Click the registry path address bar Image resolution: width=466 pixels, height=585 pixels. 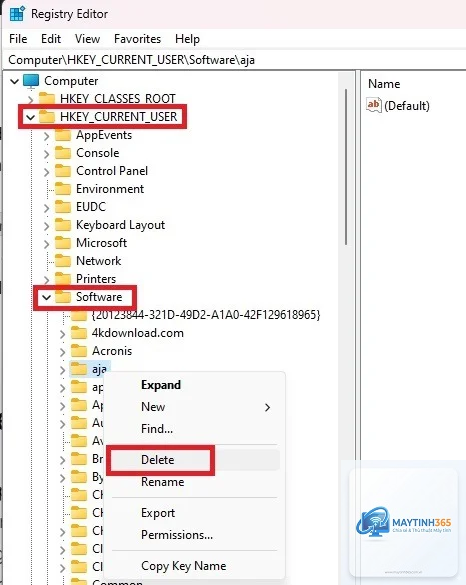point(234,60)
